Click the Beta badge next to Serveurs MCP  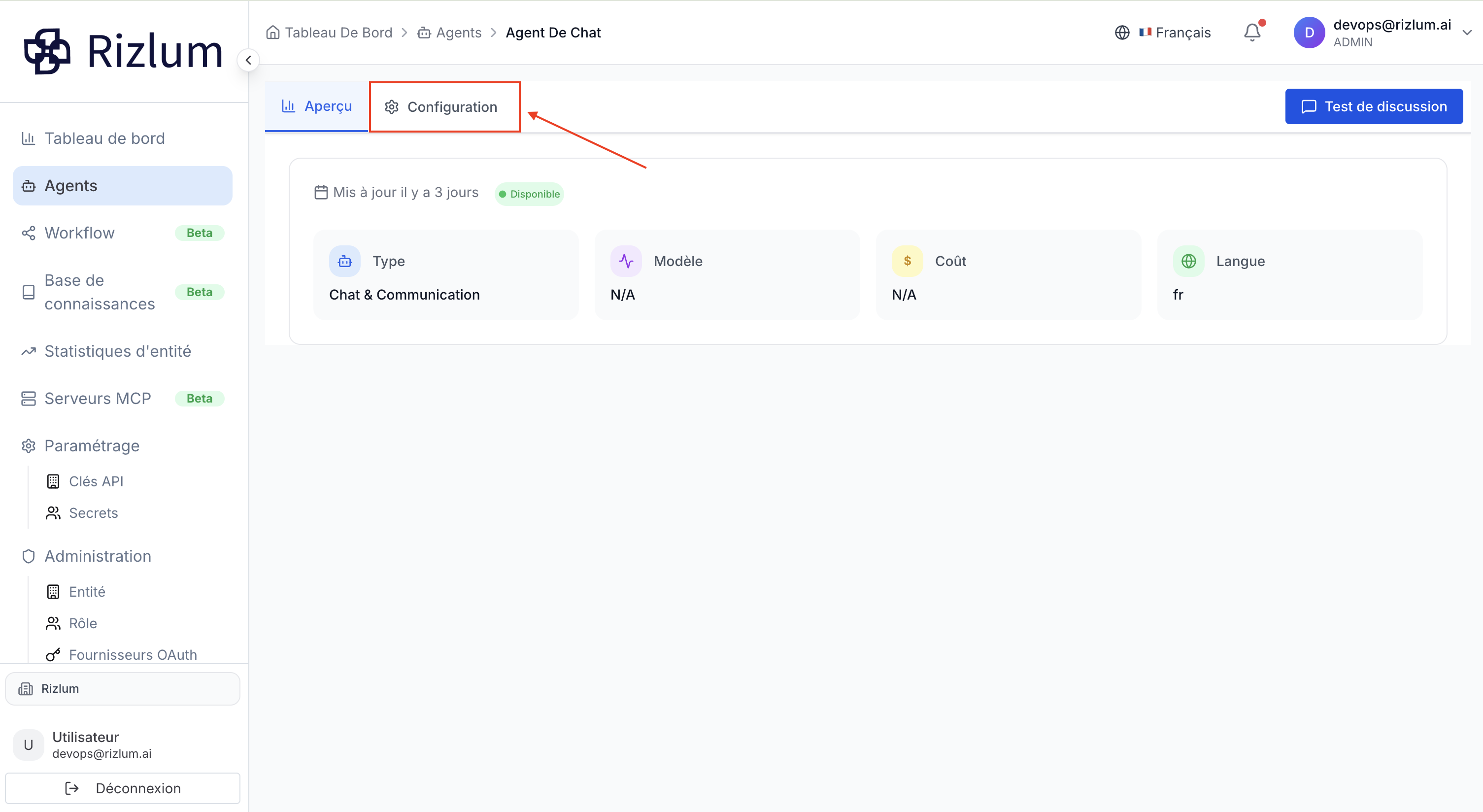pyautogui.click(x=199, y=399)
